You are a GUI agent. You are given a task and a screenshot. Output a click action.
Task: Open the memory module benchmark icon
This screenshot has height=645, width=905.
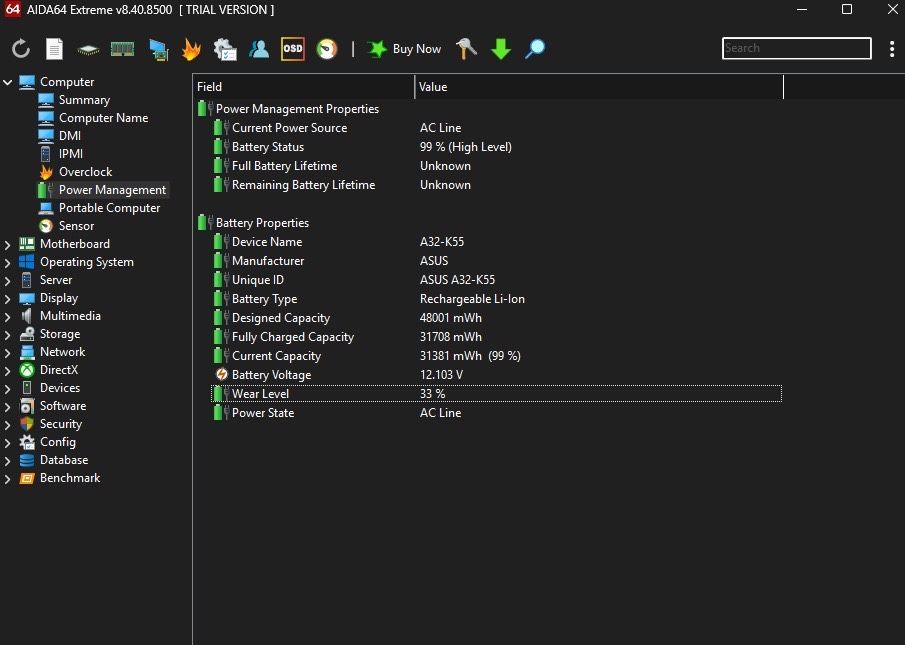coord(122,50)
